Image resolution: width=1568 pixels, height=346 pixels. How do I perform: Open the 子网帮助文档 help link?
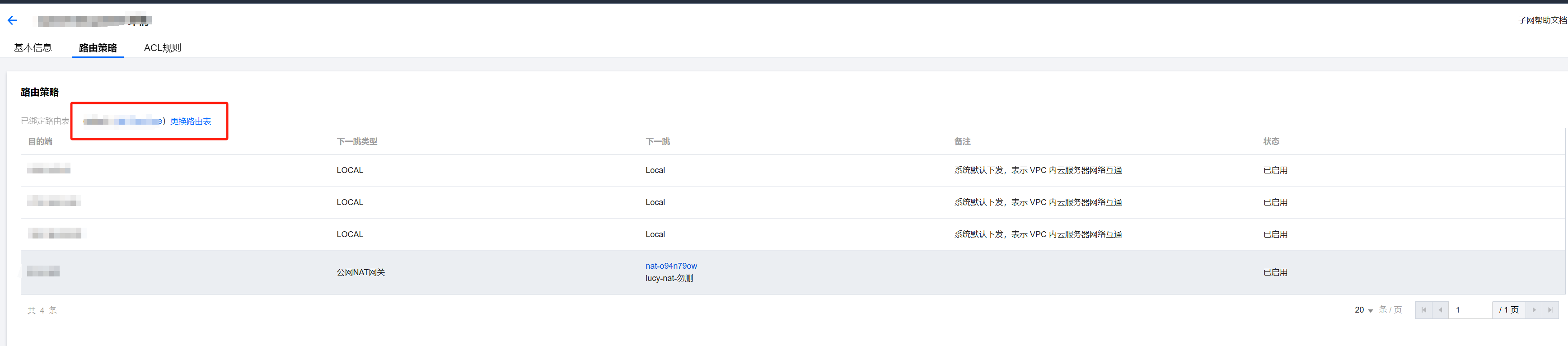[1542, 20]
